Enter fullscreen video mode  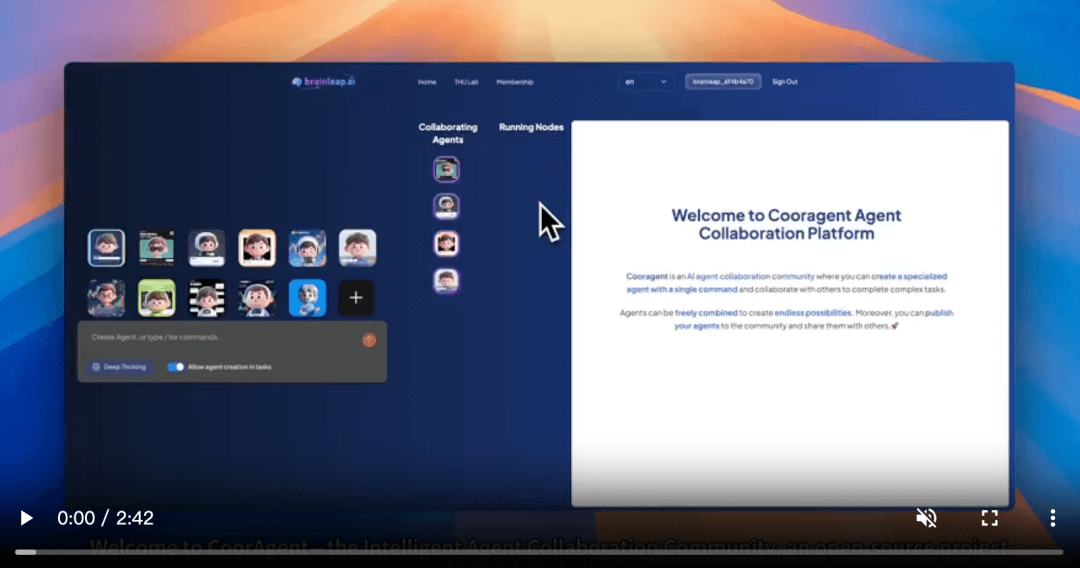[989, 518]
